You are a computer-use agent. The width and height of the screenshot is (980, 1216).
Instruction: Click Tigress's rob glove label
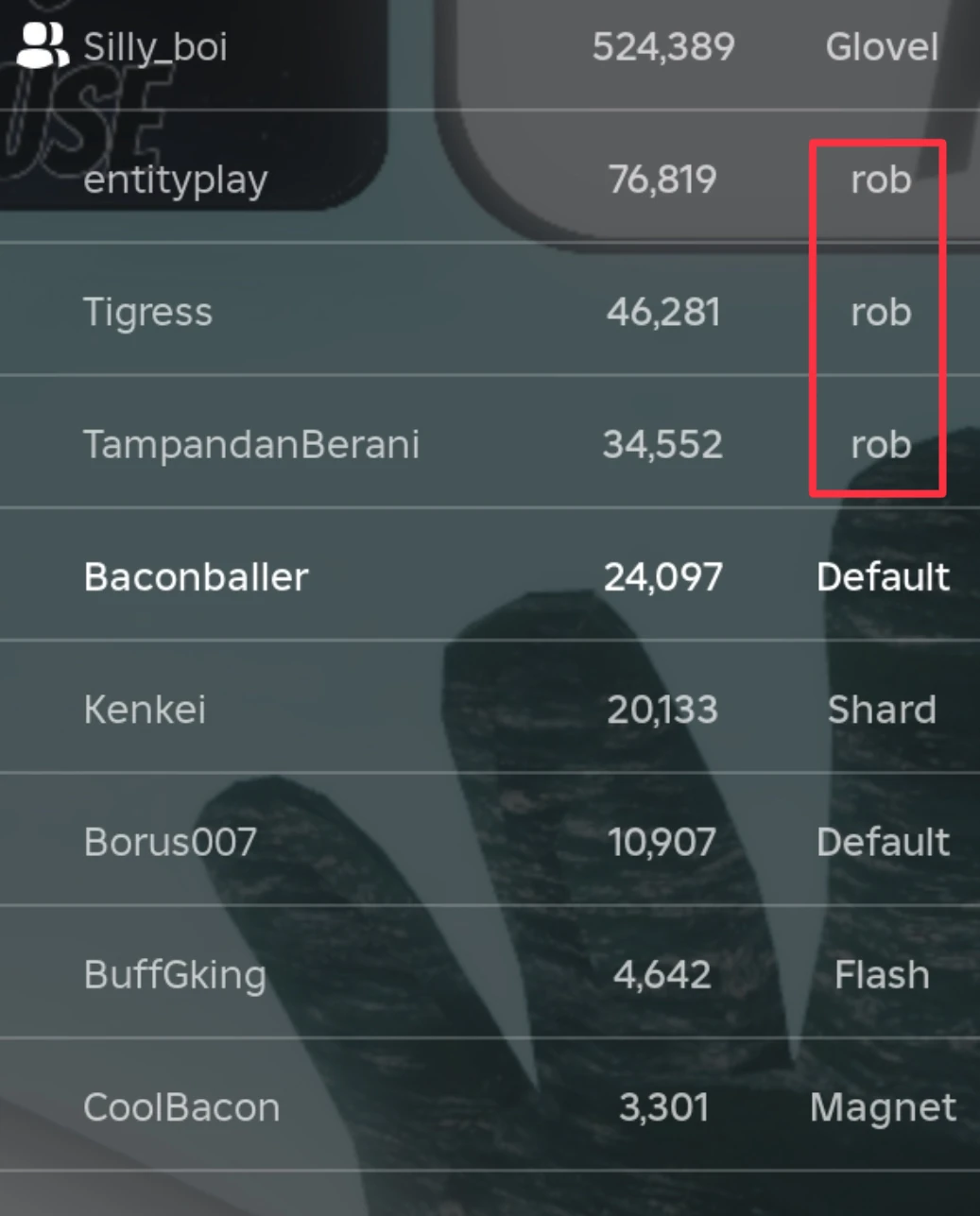[881, 312]
